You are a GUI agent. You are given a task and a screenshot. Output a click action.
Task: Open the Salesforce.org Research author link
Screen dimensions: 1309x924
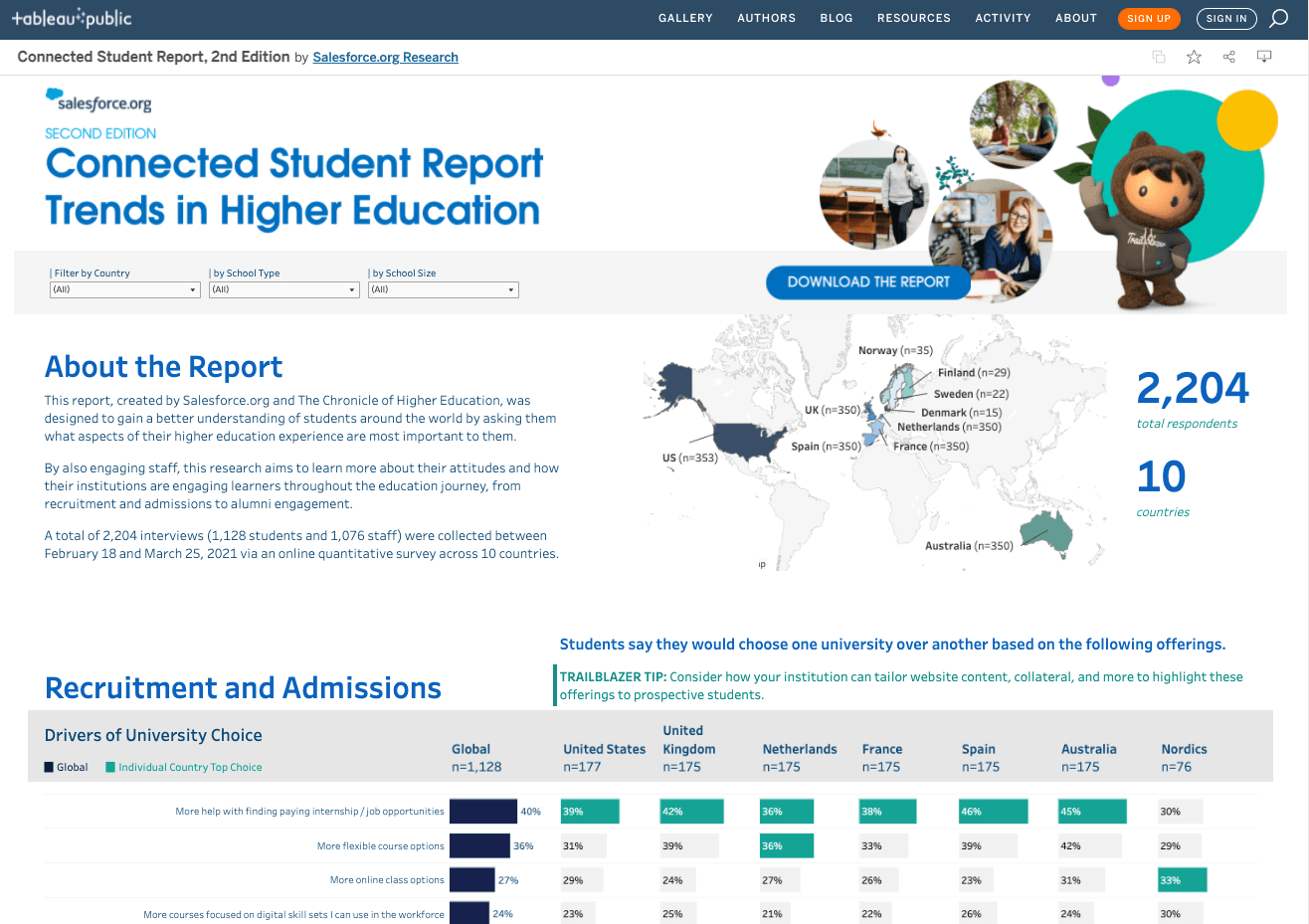click(x=386, y=57)
